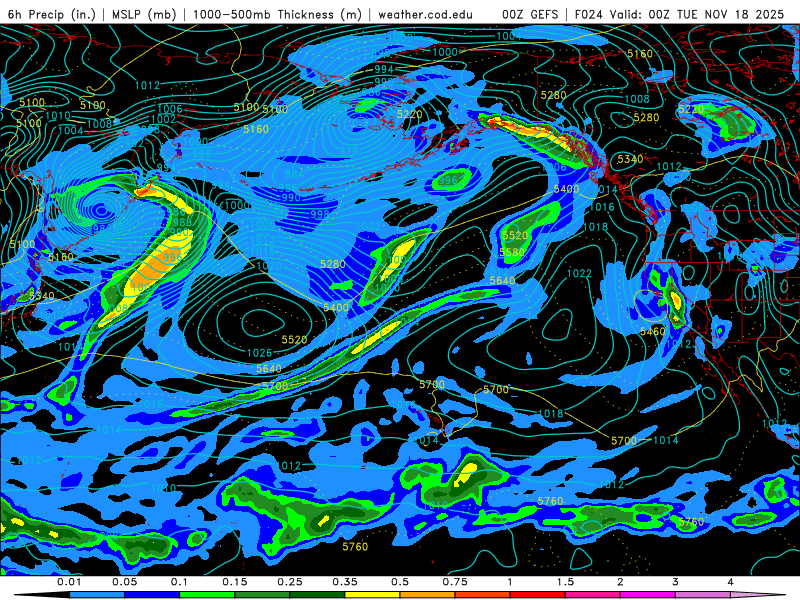The height and width of the screenshot is (600, 800).
Task: Click the '6h Precip (in.)' title text
Action: pos(52,14)
